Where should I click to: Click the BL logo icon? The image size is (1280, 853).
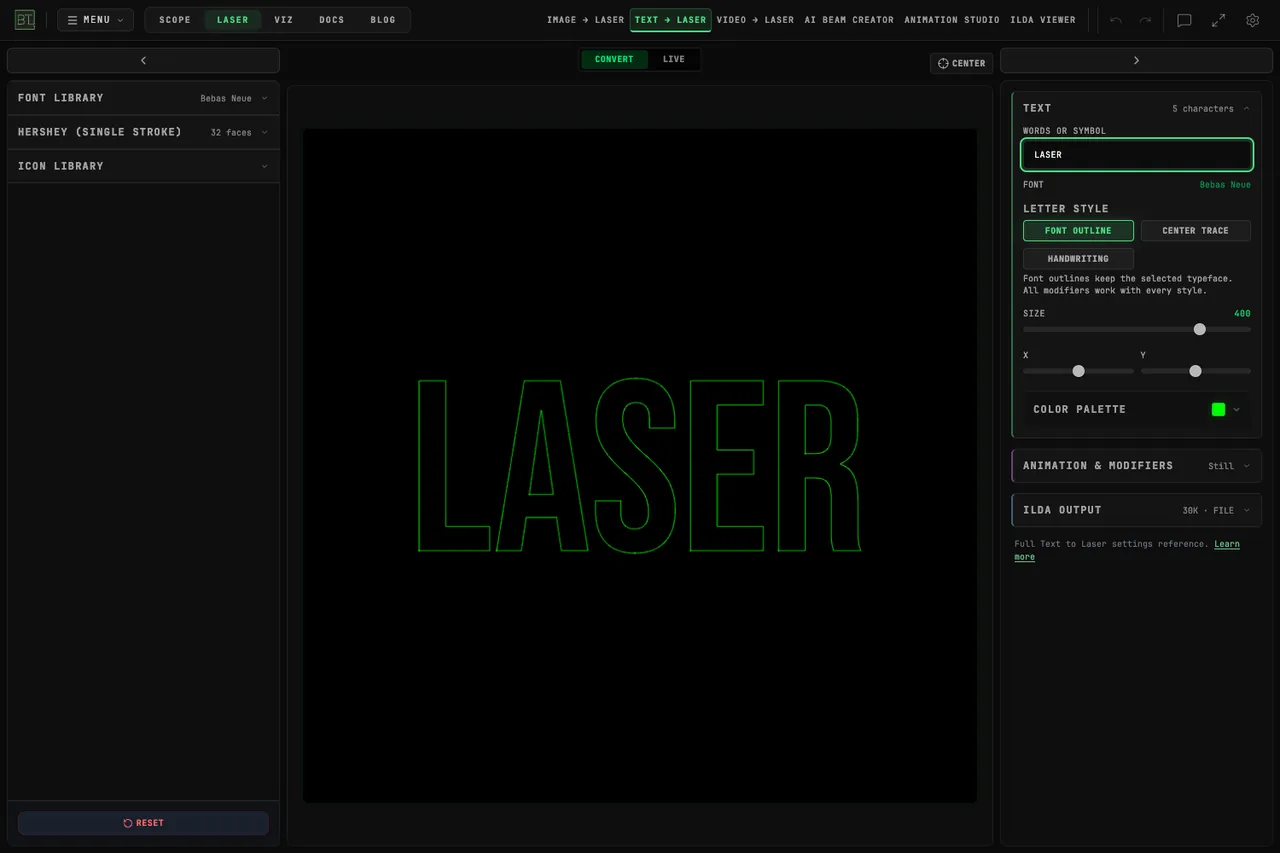(x=24, y=20)
